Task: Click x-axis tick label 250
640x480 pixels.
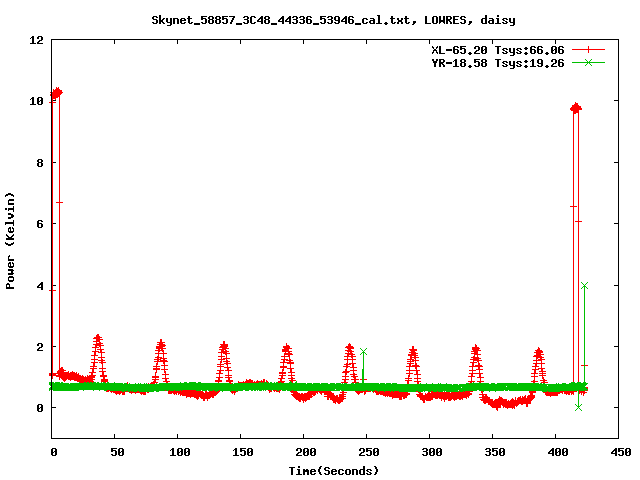Action: [369, 452]
